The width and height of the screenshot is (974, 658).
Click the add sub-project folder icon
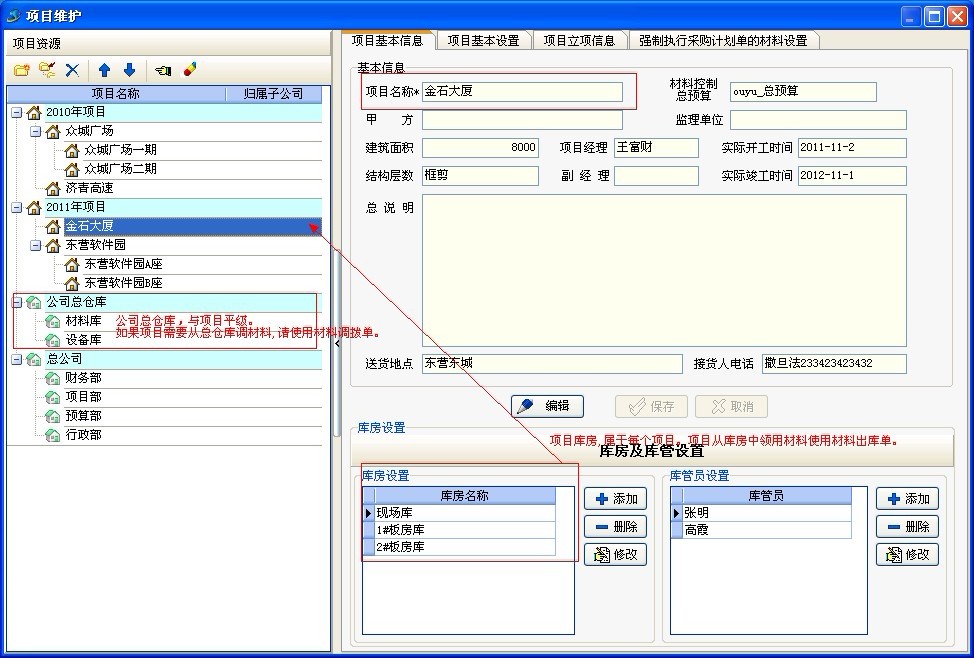click(x=46, y=70)
